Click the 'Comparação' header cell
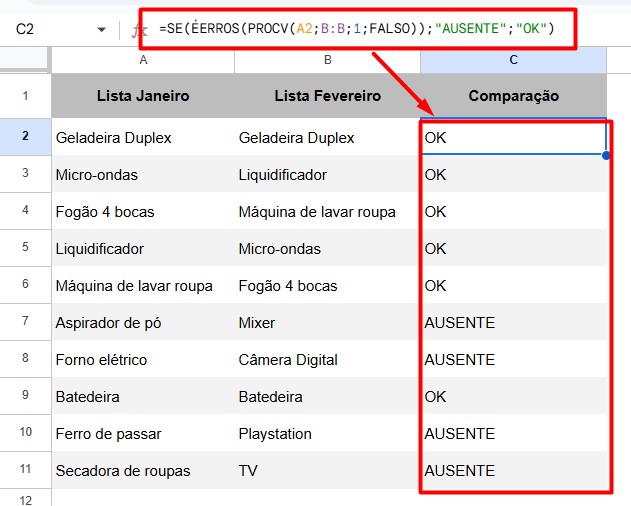Image resolution: width=631 pixels, height=506 pixels. point(513,96)
